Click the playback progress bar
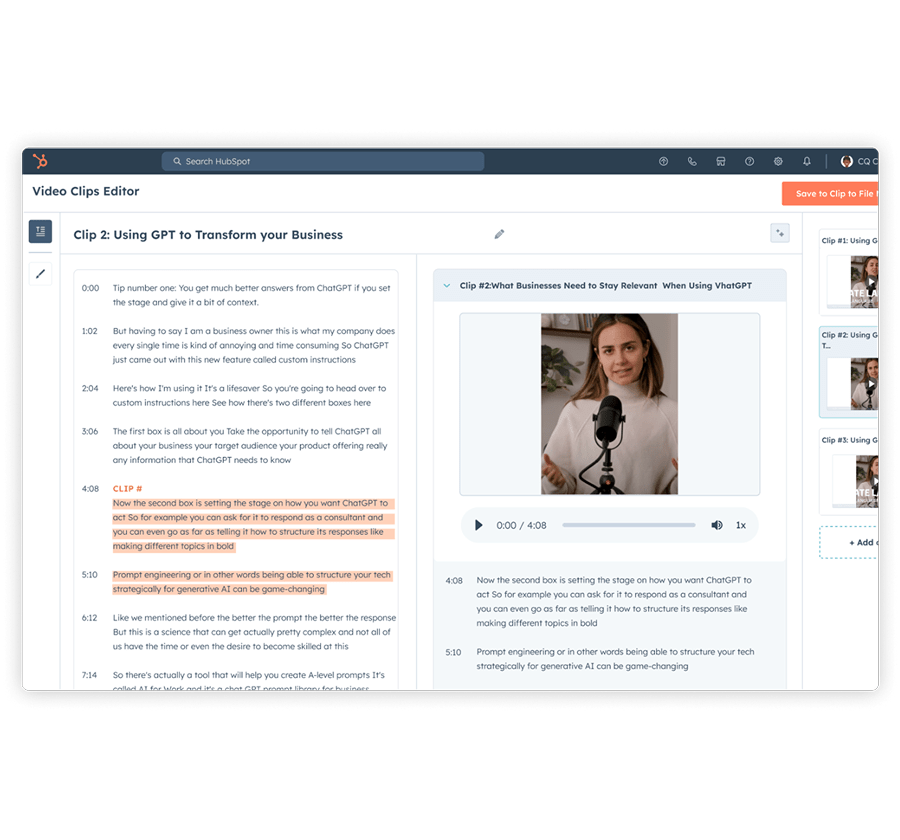This screenshot has height=840, width=900. [x=629, y=525]
